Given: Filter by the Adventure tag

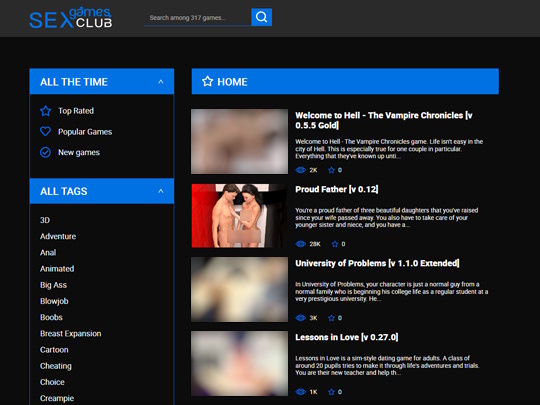Looking at the screenshot, I should tap(58, 236).
